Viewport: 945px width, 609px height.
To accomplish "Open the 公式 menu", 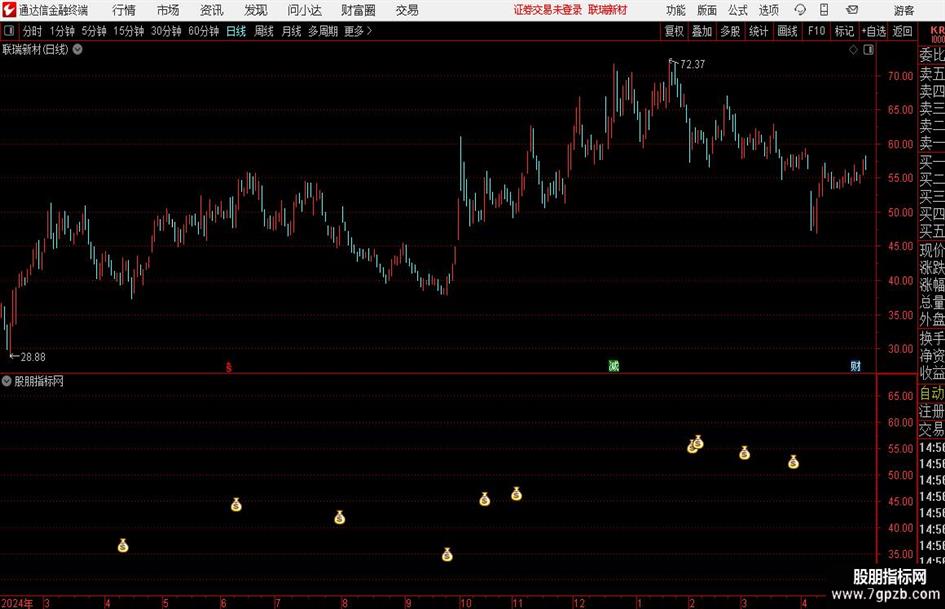I will [737, 10].
